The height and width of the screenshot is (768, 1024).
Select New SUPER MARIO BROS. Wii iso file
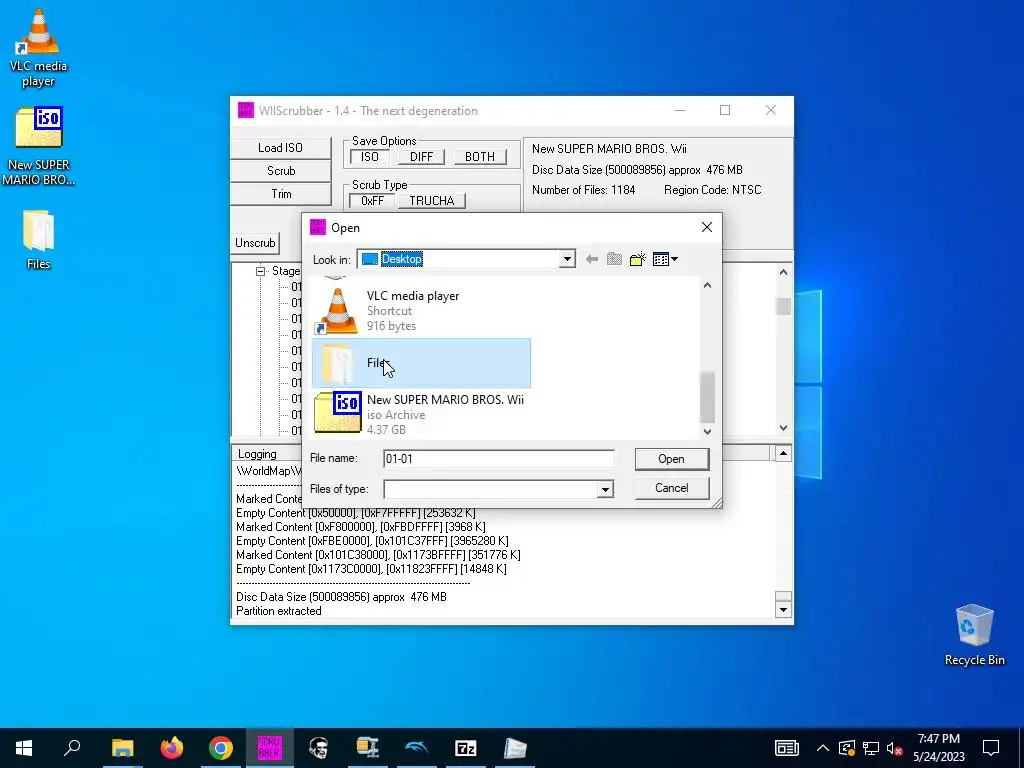(x=421, y=414)
